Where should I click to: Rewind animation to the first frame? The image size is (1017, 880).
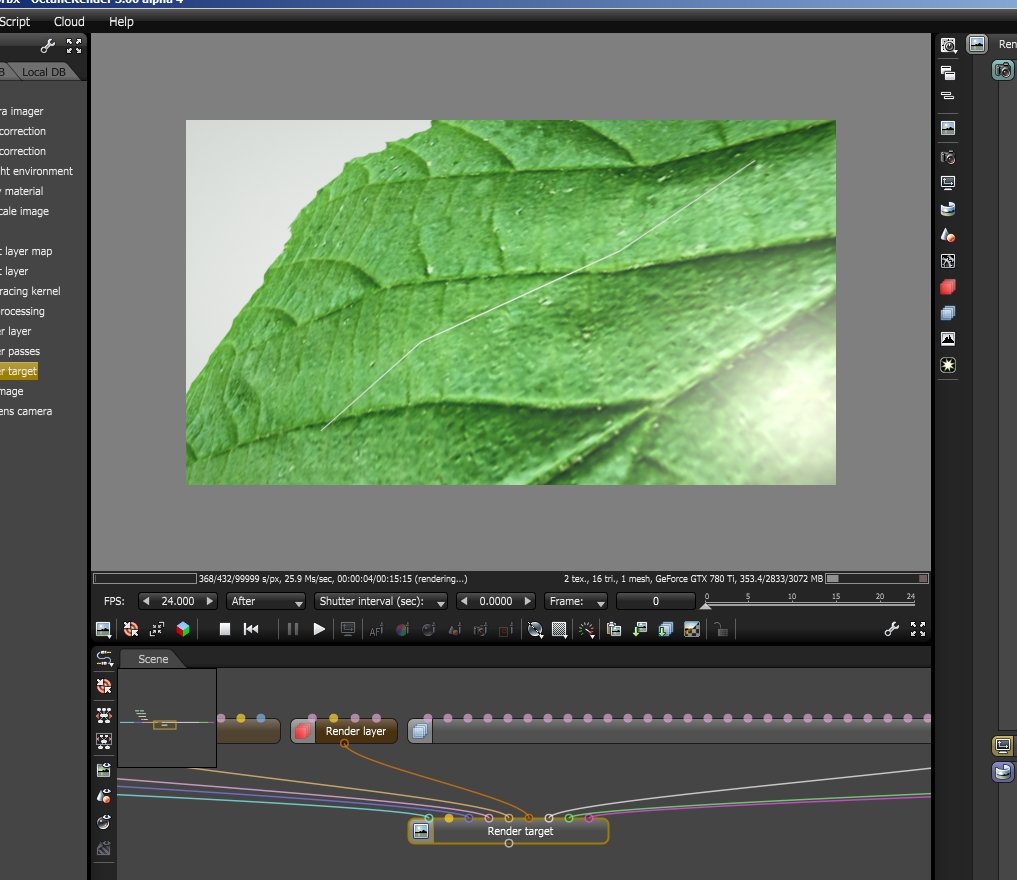point(251,629)
